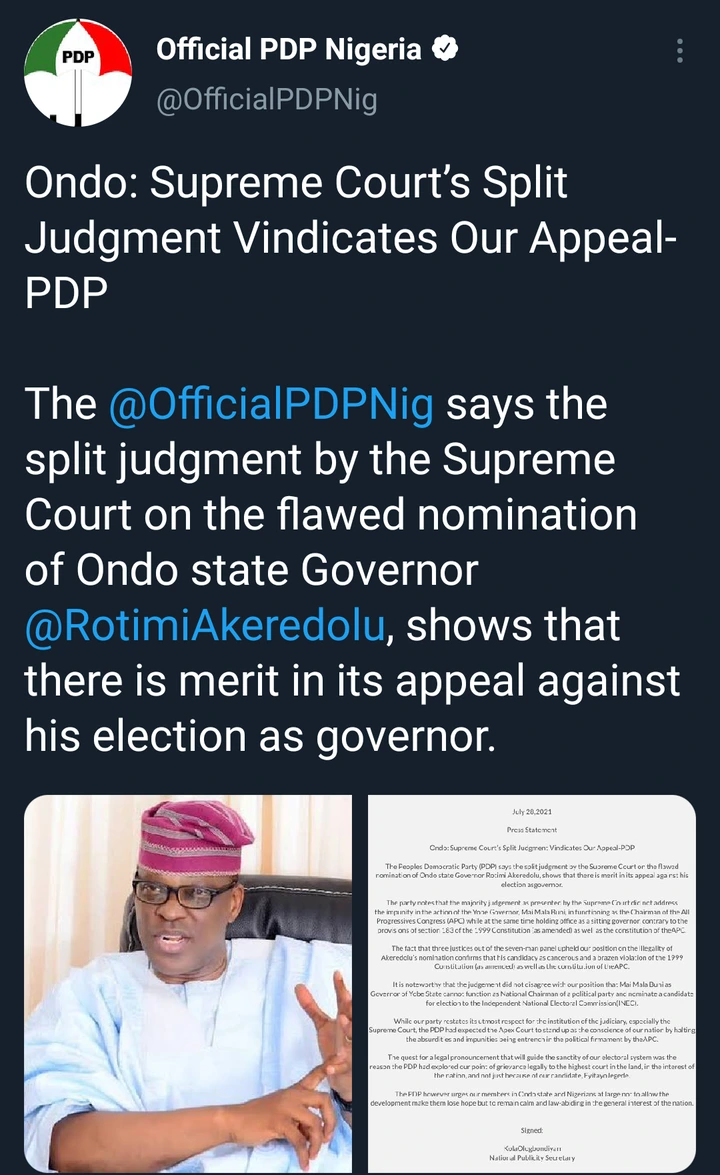This screenshot has width=720, height=1175.
Task: Open the PDP umbrella profile avatar
Action: coord(78,73)
